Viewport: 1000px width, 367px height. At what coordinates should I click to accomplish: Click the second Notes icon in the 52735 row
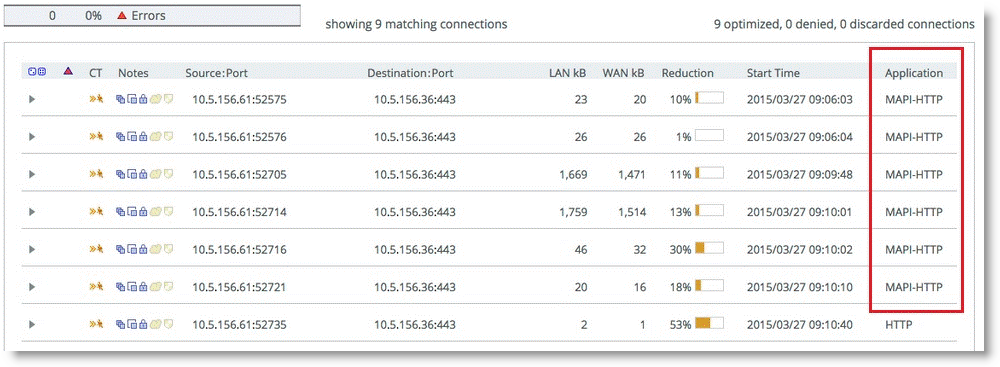[132, 324]
